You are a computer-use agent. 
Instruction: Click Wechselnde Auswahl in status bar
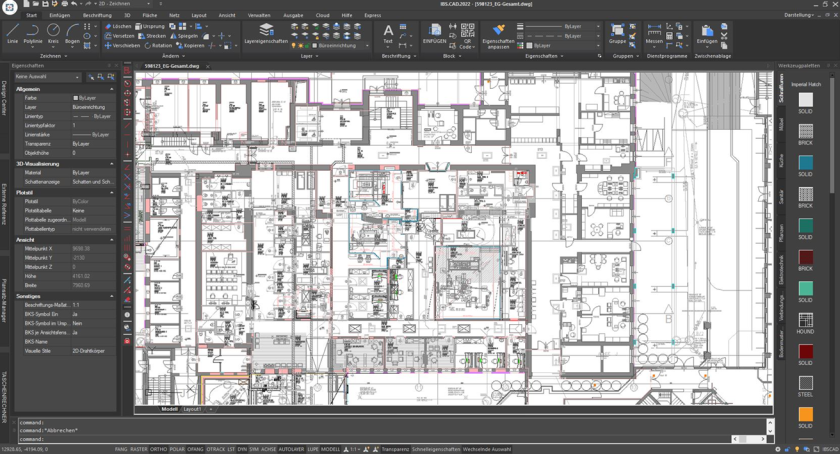486,449
